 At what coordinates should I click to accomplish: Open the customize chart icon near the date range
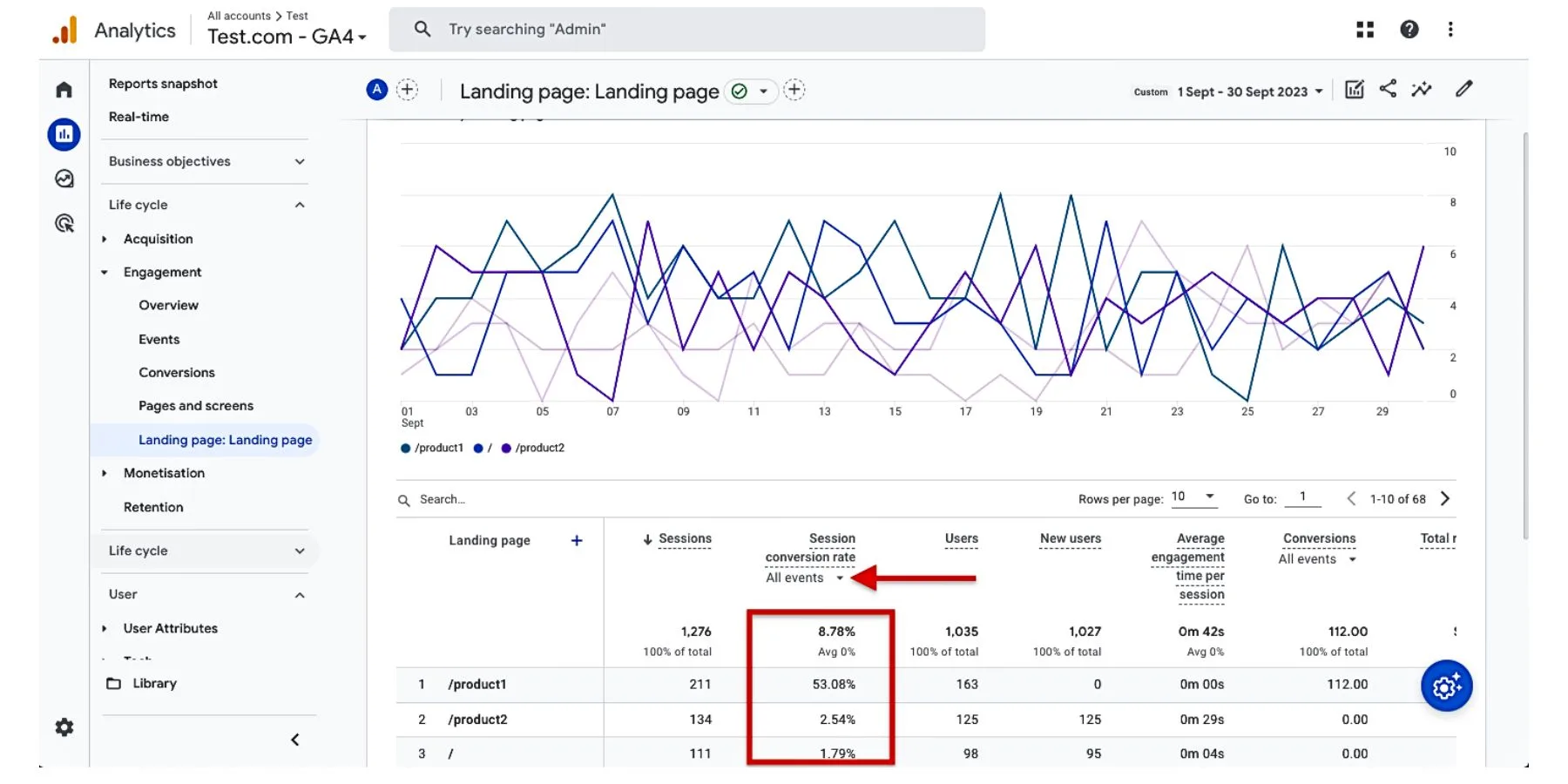(1354, 89)
